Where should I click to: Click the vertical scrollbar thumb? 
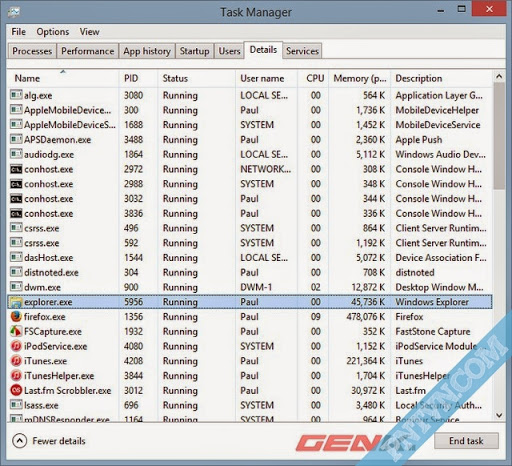click(499, 136)
